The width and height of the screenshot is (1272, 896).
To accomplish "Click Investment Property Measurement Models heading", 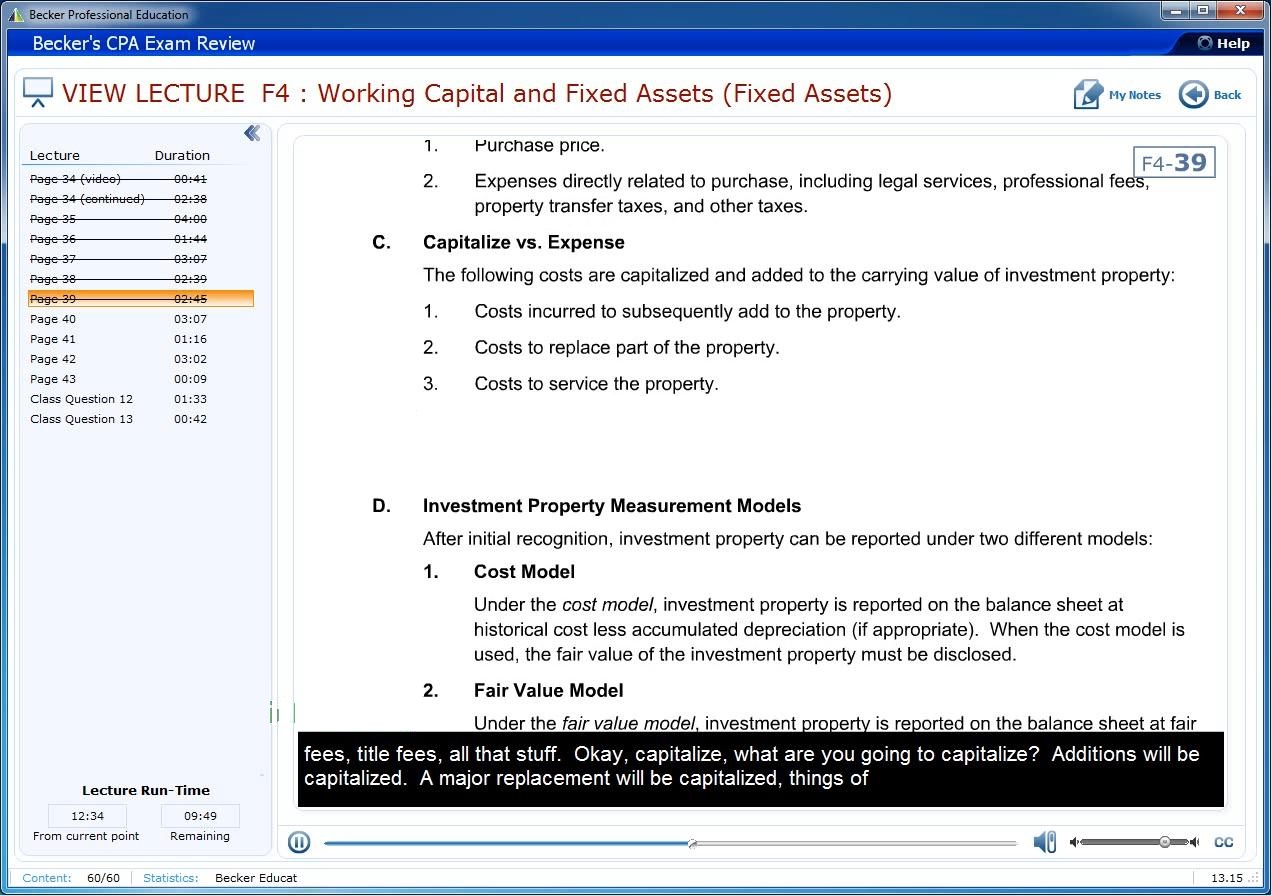I will (612, 506).
